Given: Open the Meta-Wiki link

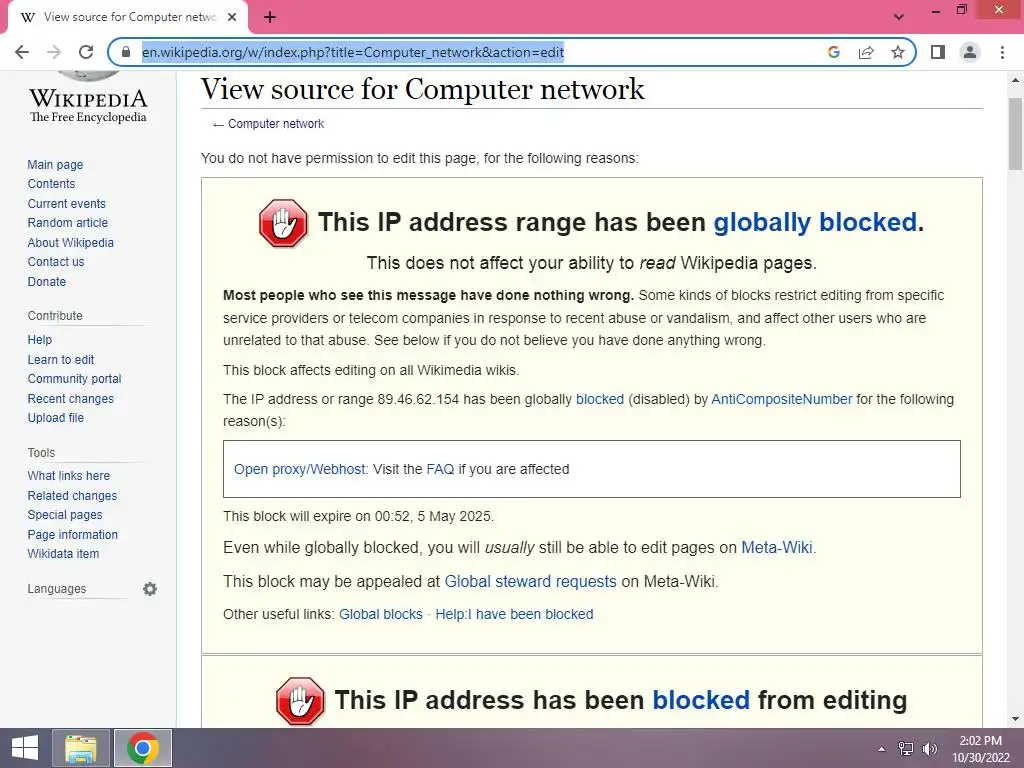Looking at the screenshot, I should point(777,547).
